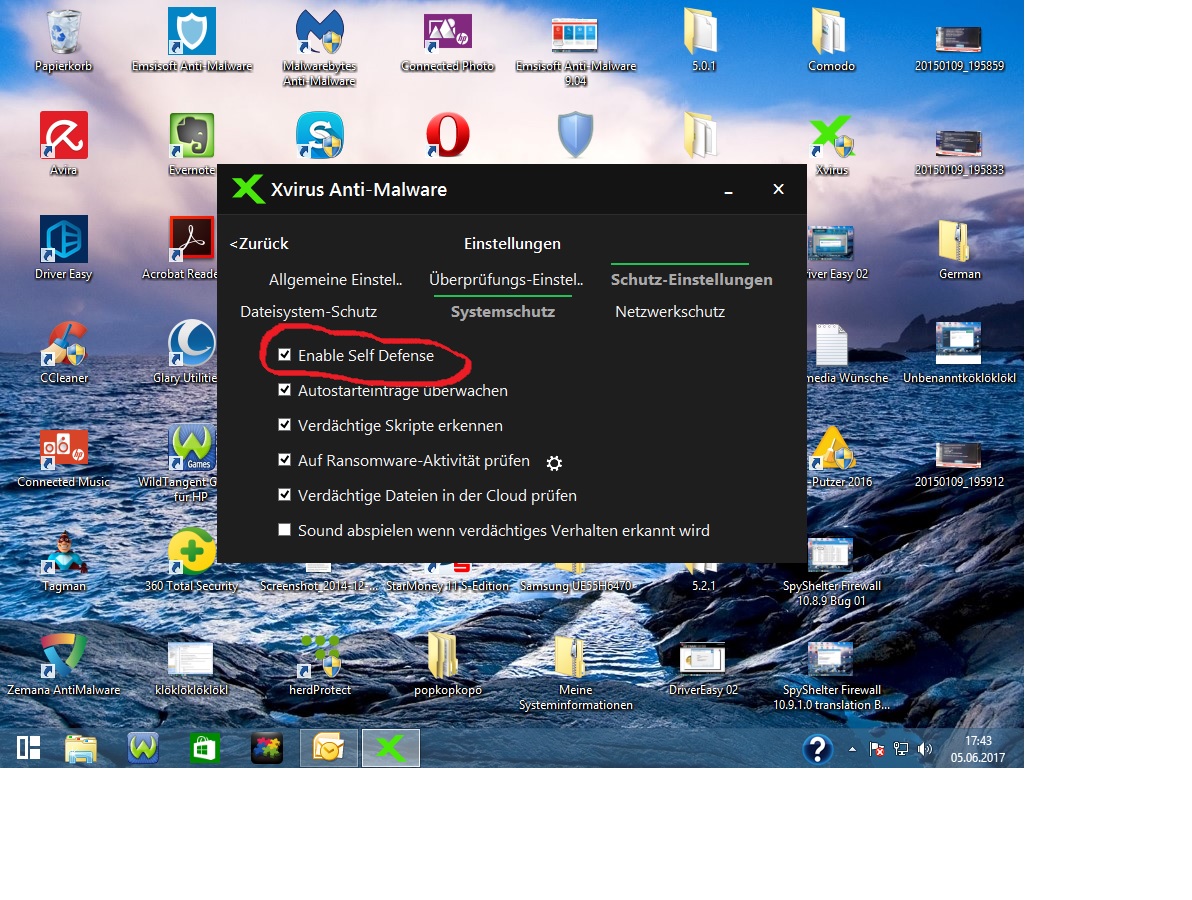Screen dimensions: 1192x900
Task: Toggle Verdächtige Dateien in der Cloud prüfen
Action: point(284,495)
